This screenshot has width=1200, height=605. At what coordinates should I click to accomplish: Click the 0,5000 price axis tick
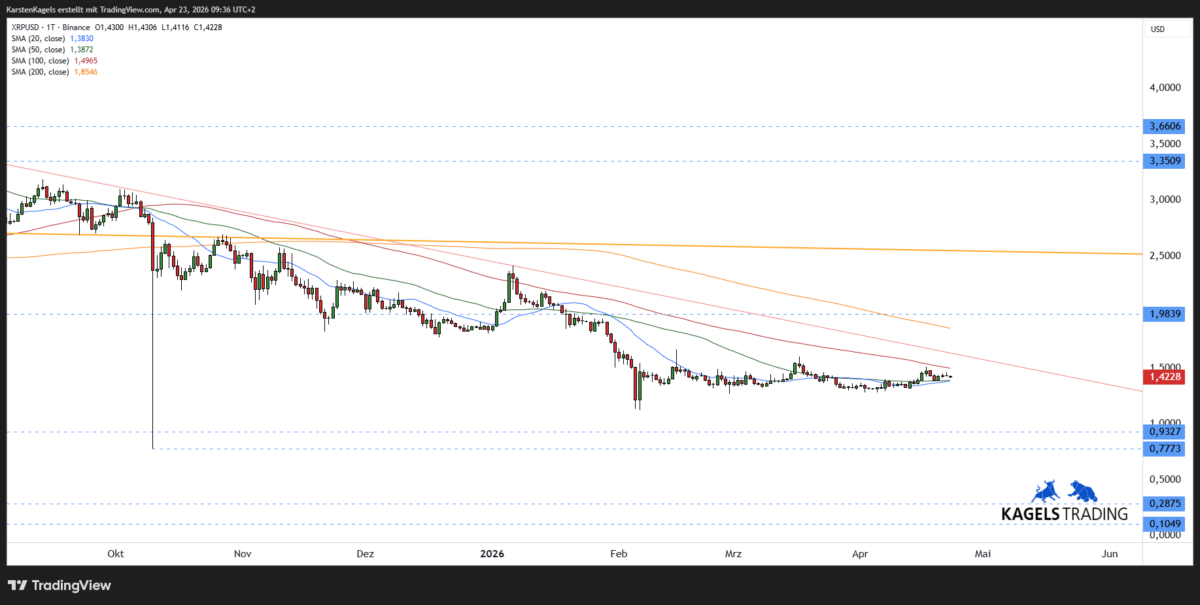pos(1166,478)
